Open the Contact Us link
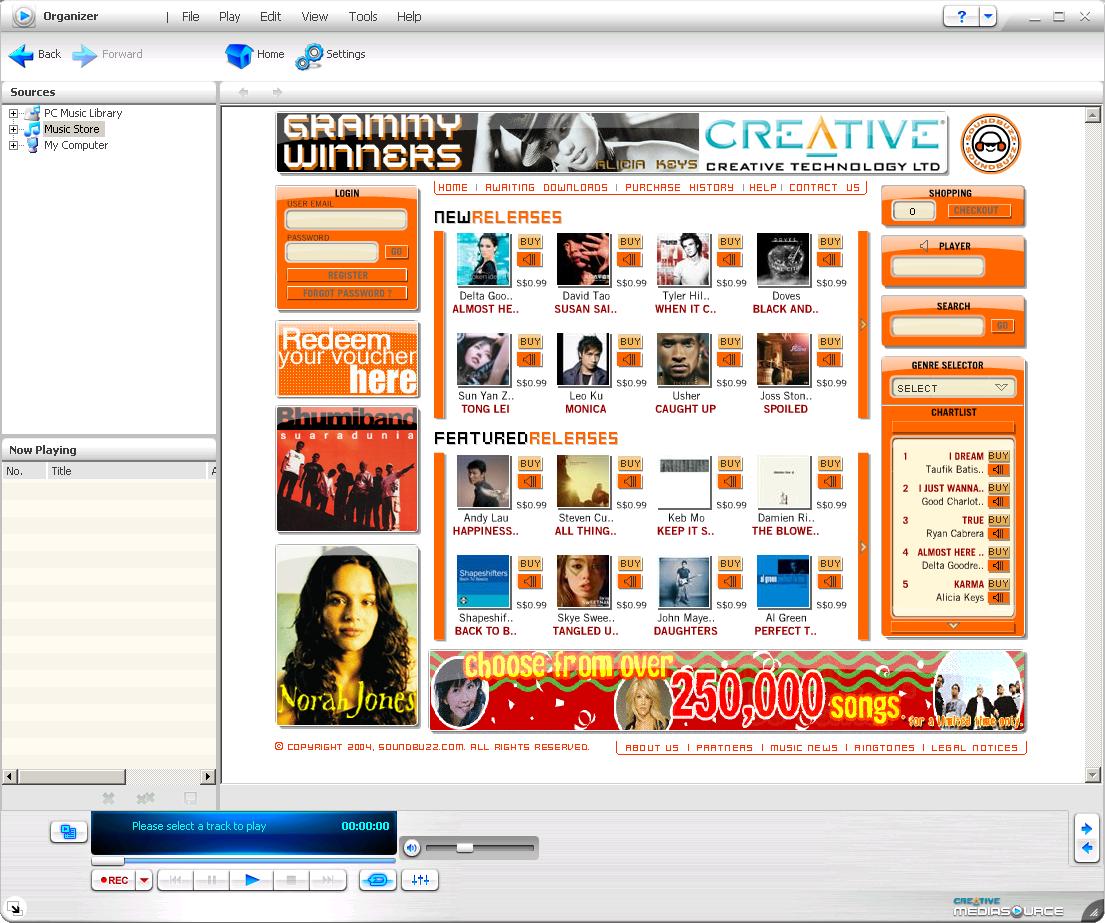 click(824, 187)
